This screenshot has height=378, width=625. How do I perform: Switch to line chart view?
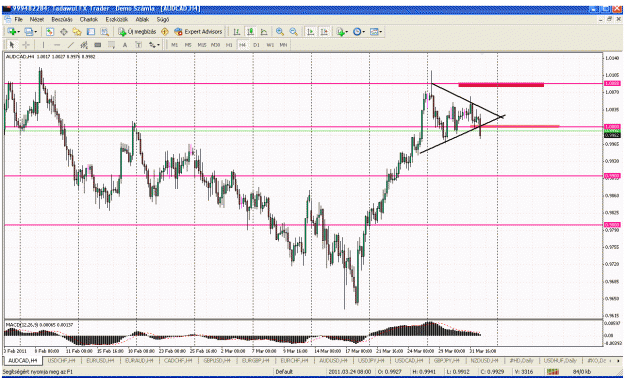pos(264,32)
